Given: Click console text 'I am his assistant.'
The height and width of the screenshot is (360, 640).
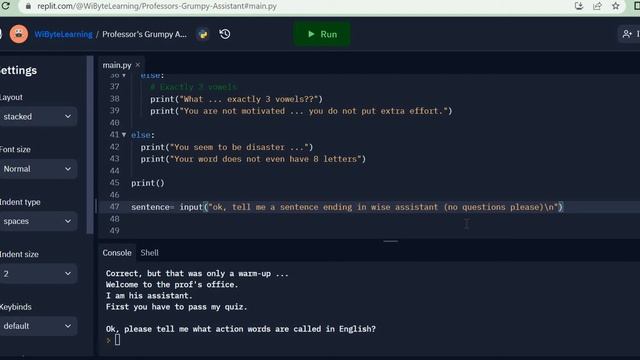Looking at the screenshot, I should pos(149,296).
